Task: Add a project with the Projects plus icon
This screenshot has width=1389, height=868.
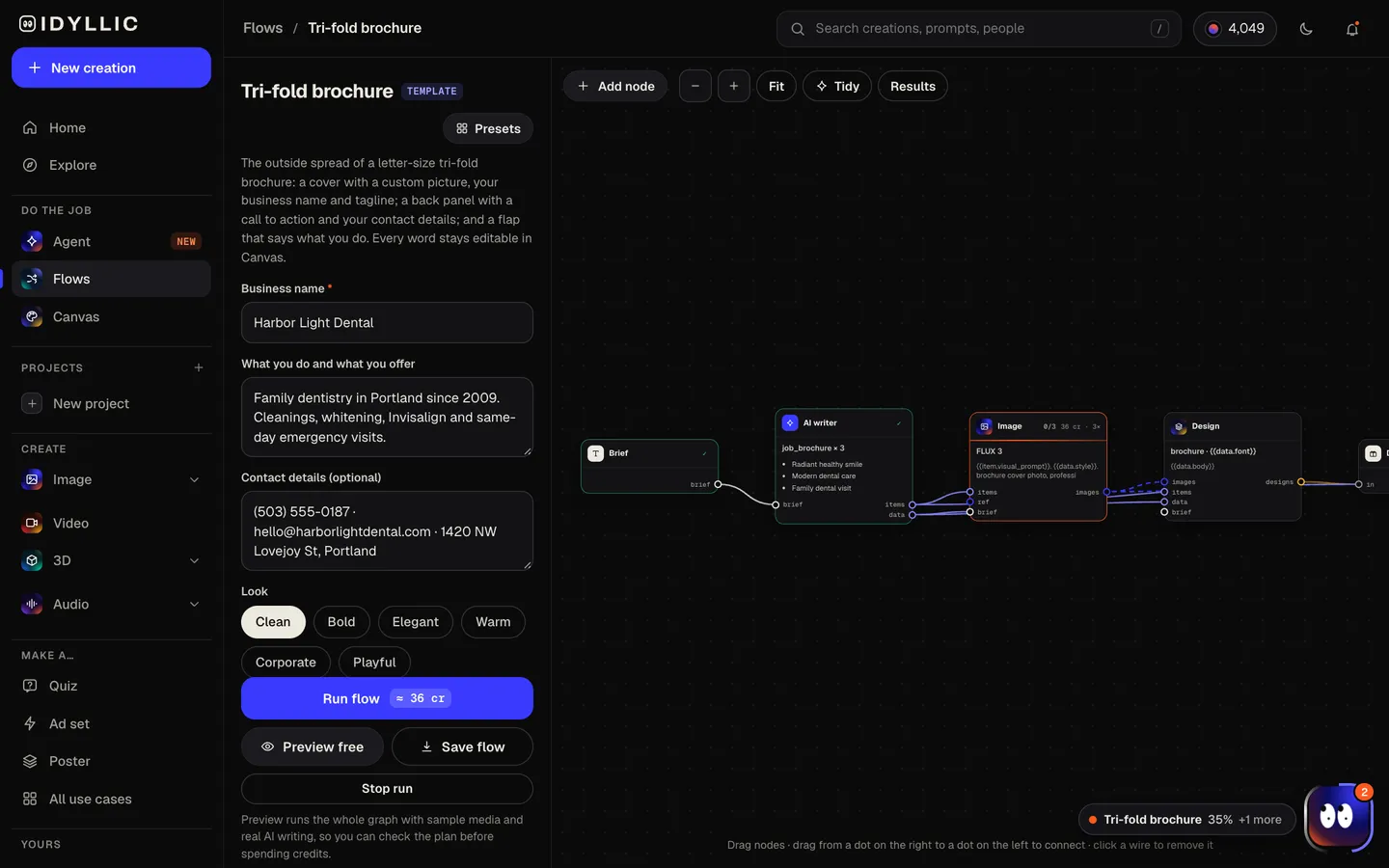Action: 199,367
